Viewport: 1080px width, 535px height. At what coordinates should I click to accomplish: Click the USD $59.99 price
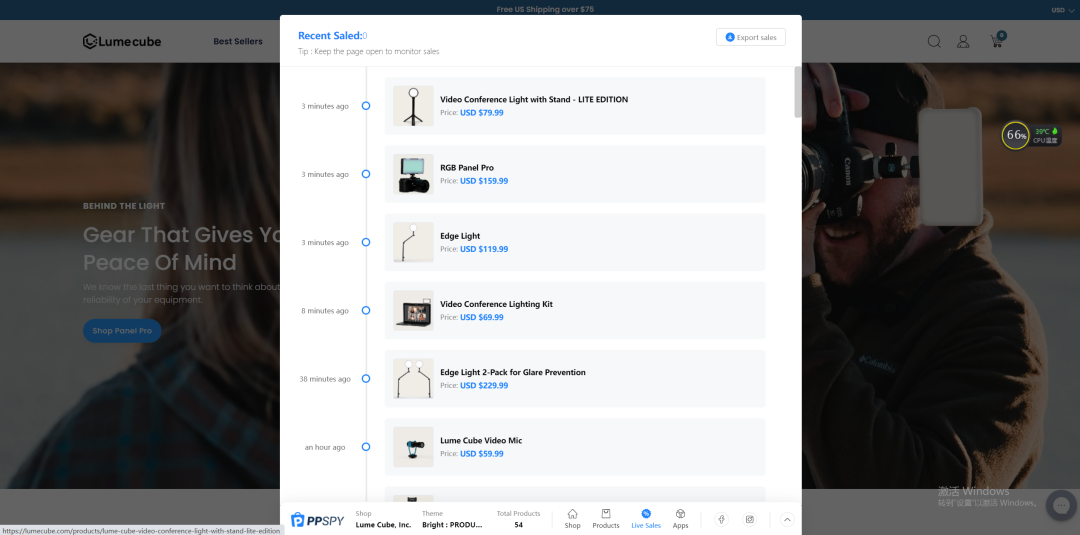tap(481, 453)
